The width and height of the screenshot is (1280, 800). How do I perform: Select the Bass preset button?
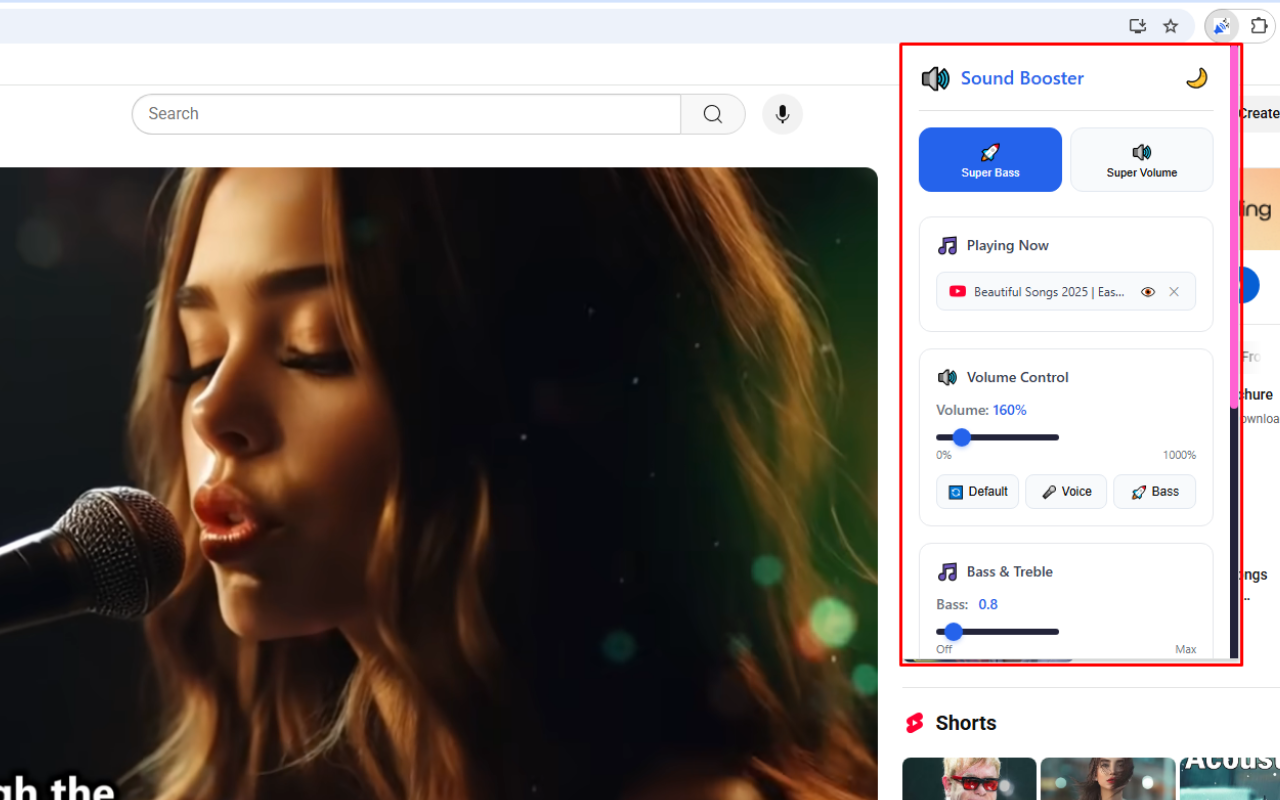point(1154,491)
